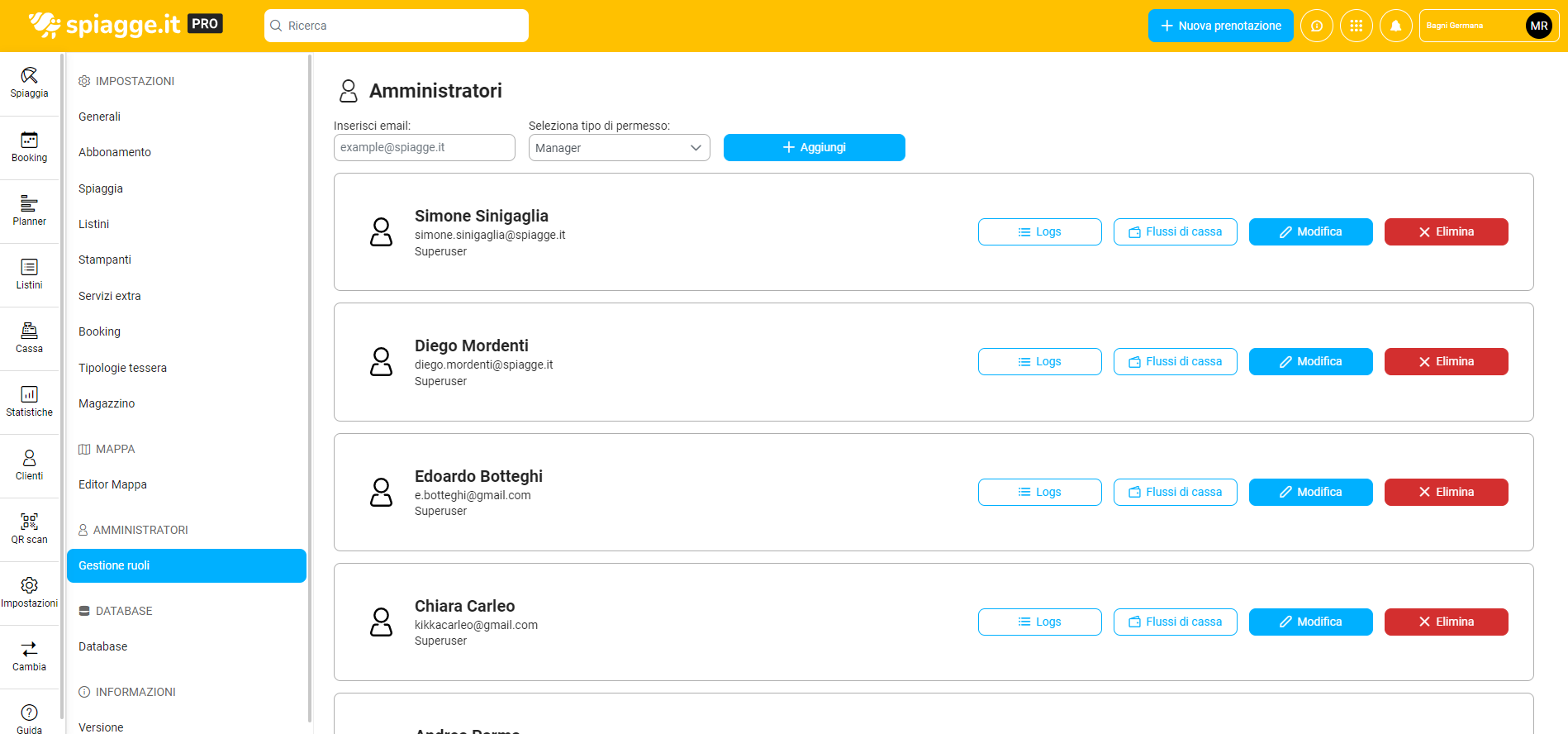Expand the Manager permission type dropdown
This screenshot has height=734, width=1568.
[x=619, y=148]
